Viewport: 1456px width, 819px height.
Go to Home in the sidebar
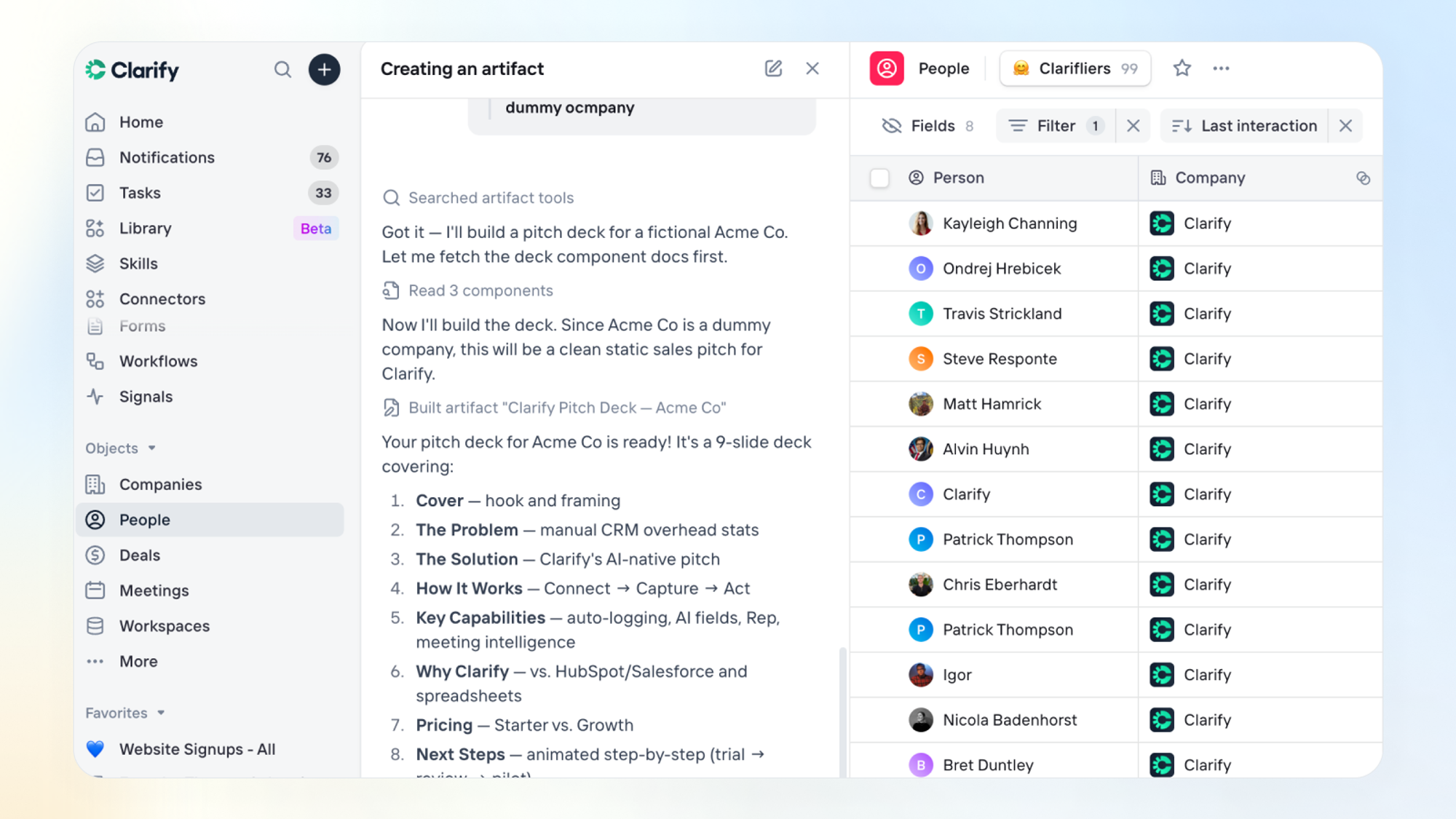[209, 122]
